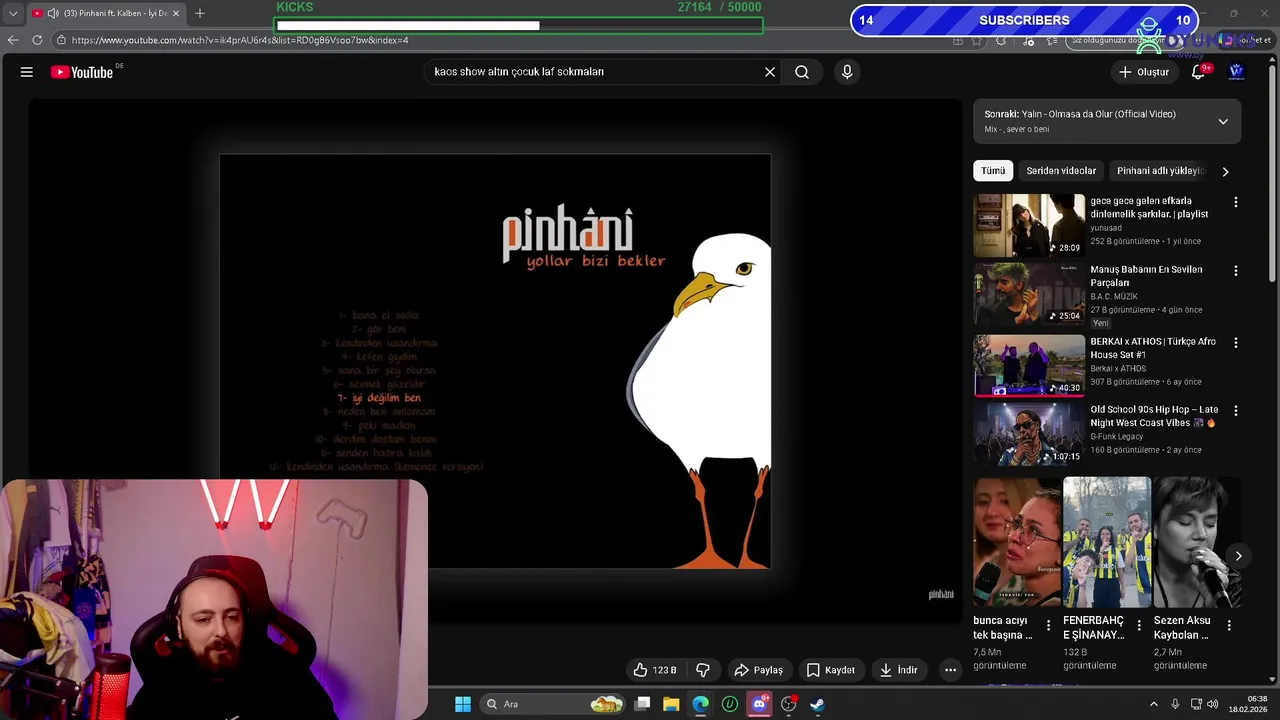Screen dimensions: 1280x720
Task: Open options for 'Sezen Aksu' short
Action: 1229,626
